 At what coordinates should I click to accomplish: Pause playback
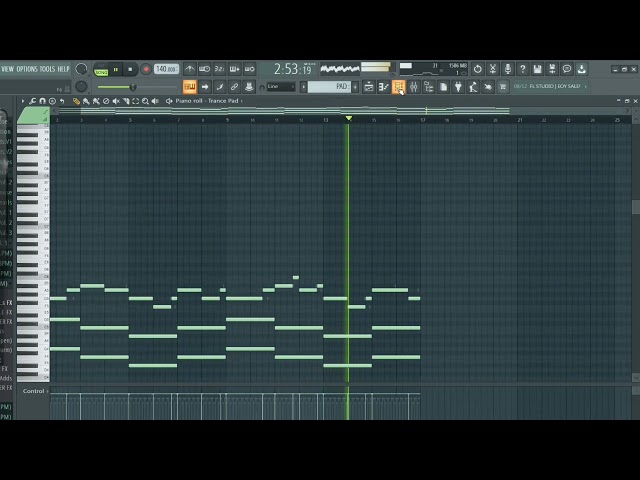[x=116, y=69]
